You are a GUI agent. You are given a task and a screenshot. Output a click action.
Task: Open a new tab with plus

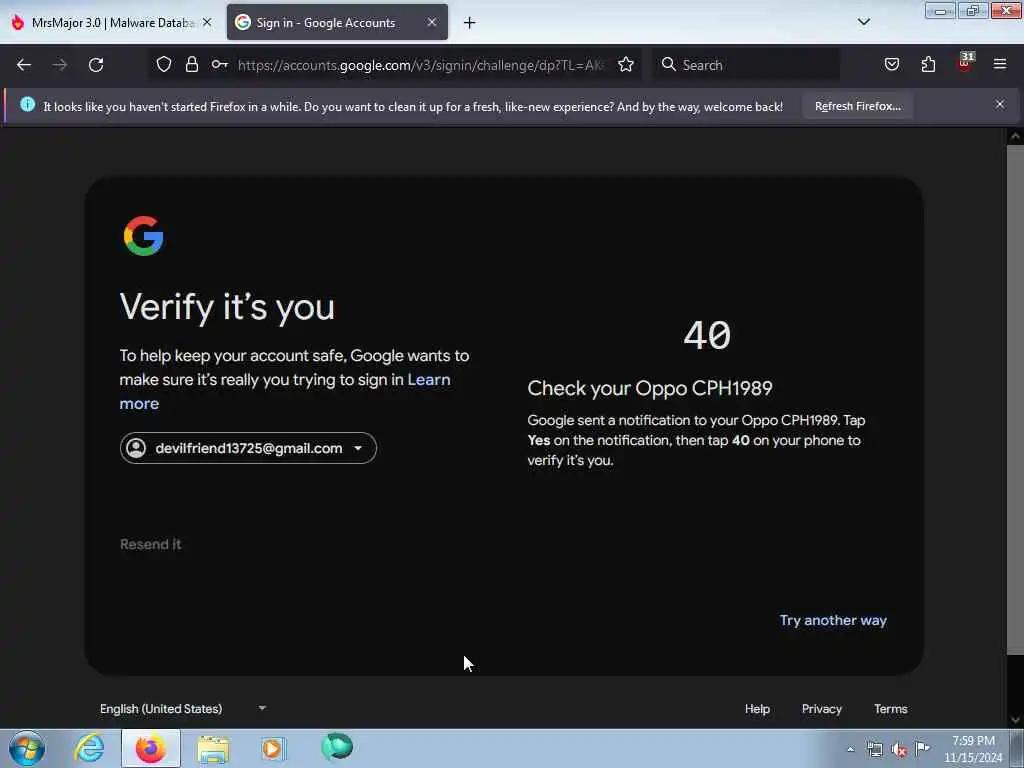tap(470, 23)
